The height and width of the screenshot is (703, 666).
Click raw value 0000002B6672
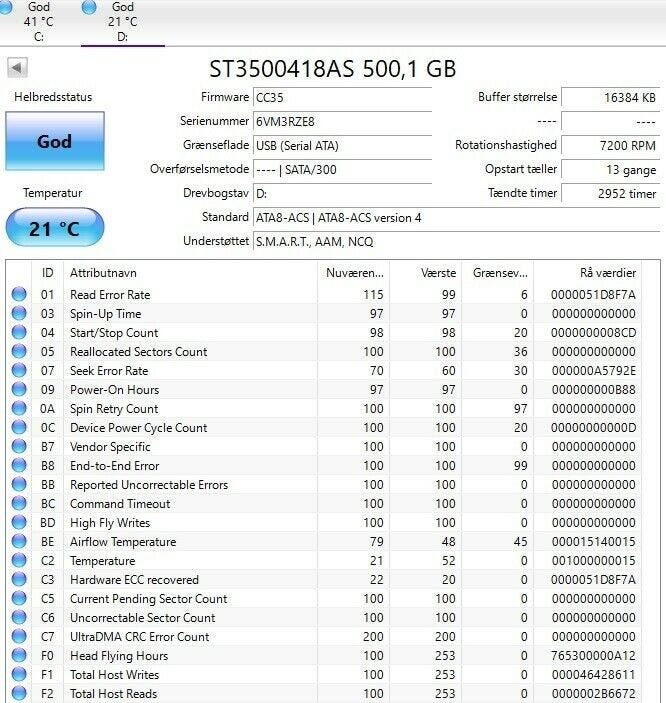[593, 694]
